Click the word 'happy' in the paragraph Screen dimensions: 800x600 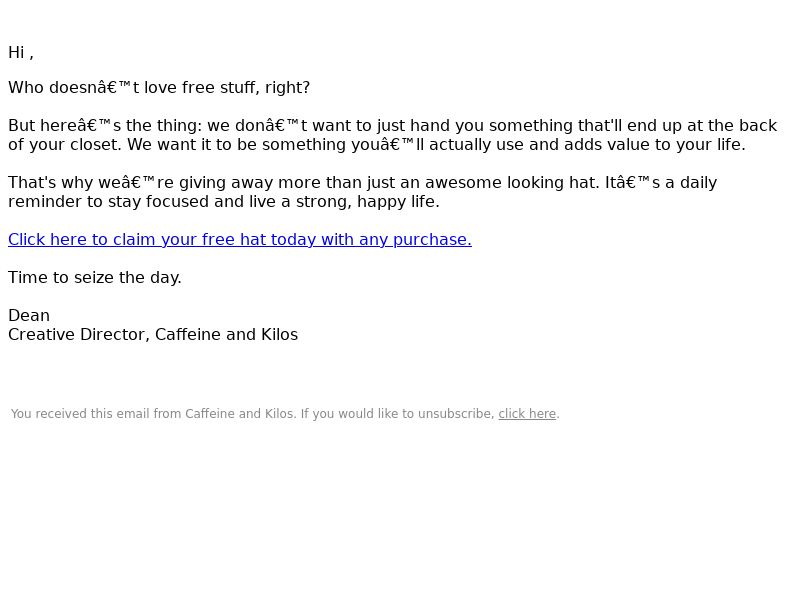click(382, 202)
